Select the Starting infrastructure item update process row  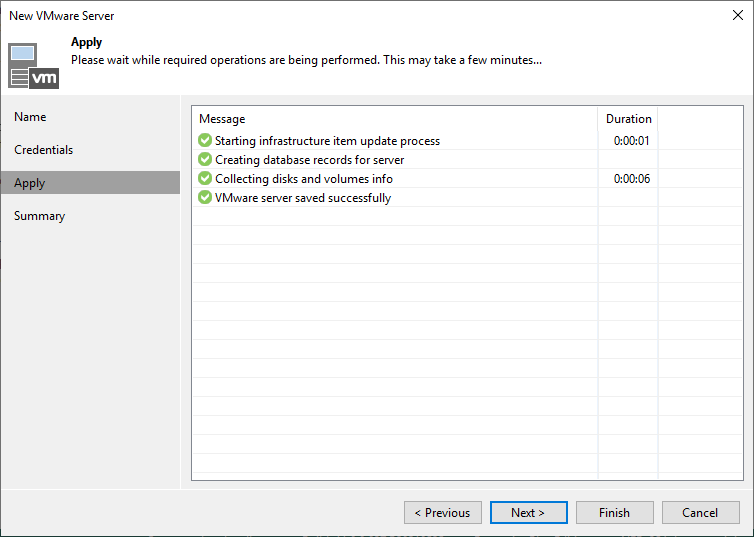[x=467, y=140]
